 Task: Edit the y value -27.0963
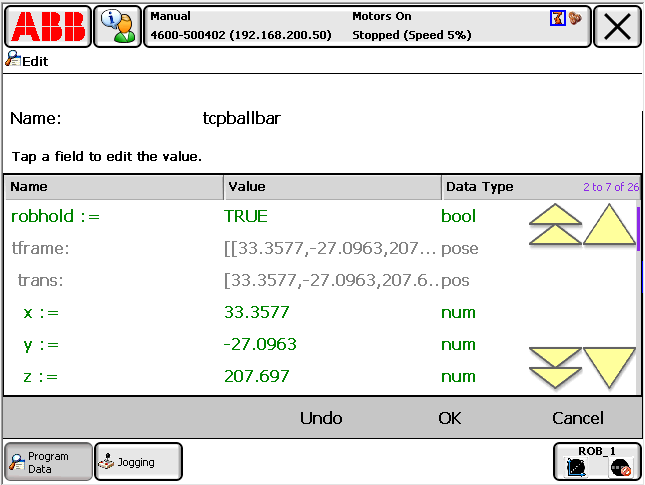tap(260, 344)
